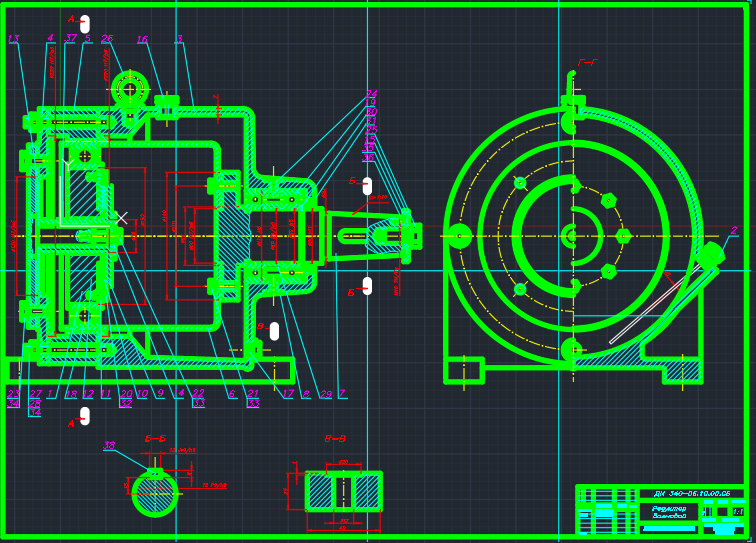The height and width of the screenshot is (543, 756).
Task: Click the Б-Б section title
Action: pos(155,438)
